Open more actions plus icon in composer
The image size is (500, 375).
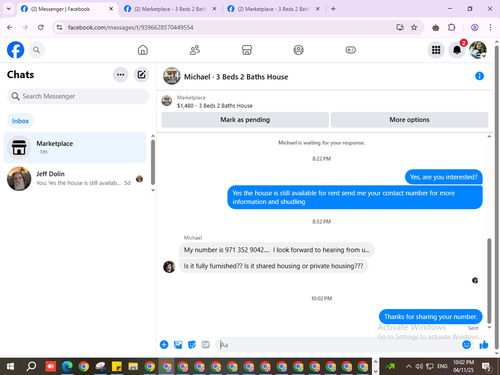coord(164,345)
